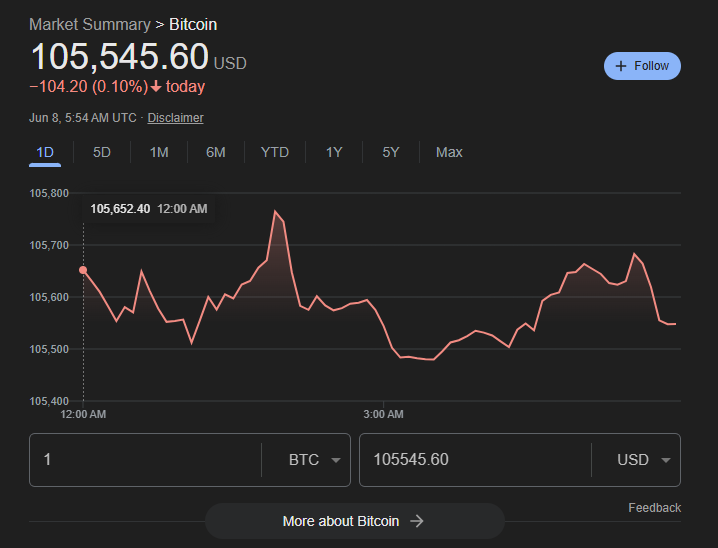
Task: Show the 5Y chart range
Action: (x=391, y=152)
